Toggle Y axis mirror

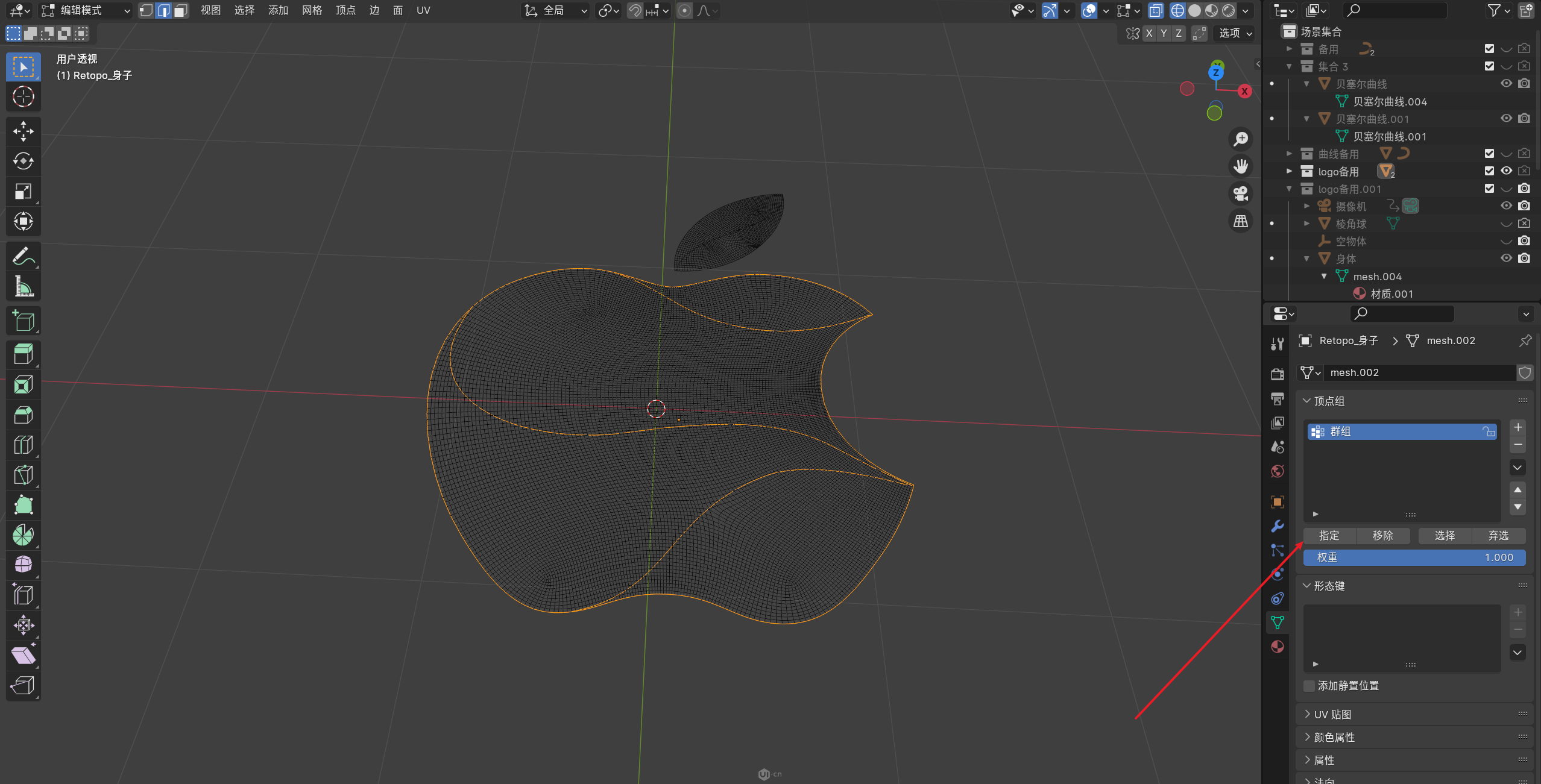coord(1164,33)
